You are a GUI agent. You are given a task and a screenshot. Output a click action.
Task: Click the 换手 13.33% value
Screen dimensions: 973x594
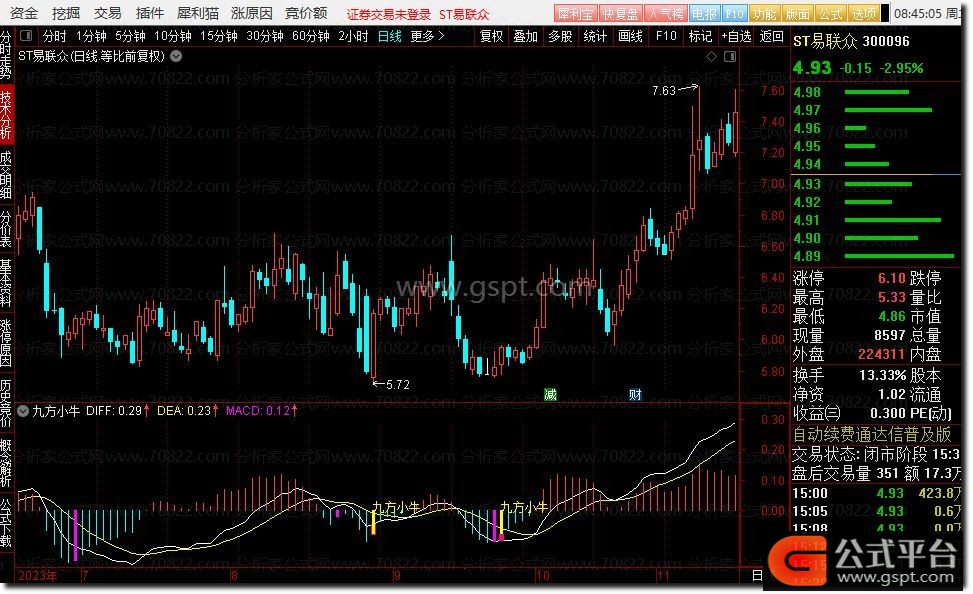pyautogui.click(x=882, y=376)
